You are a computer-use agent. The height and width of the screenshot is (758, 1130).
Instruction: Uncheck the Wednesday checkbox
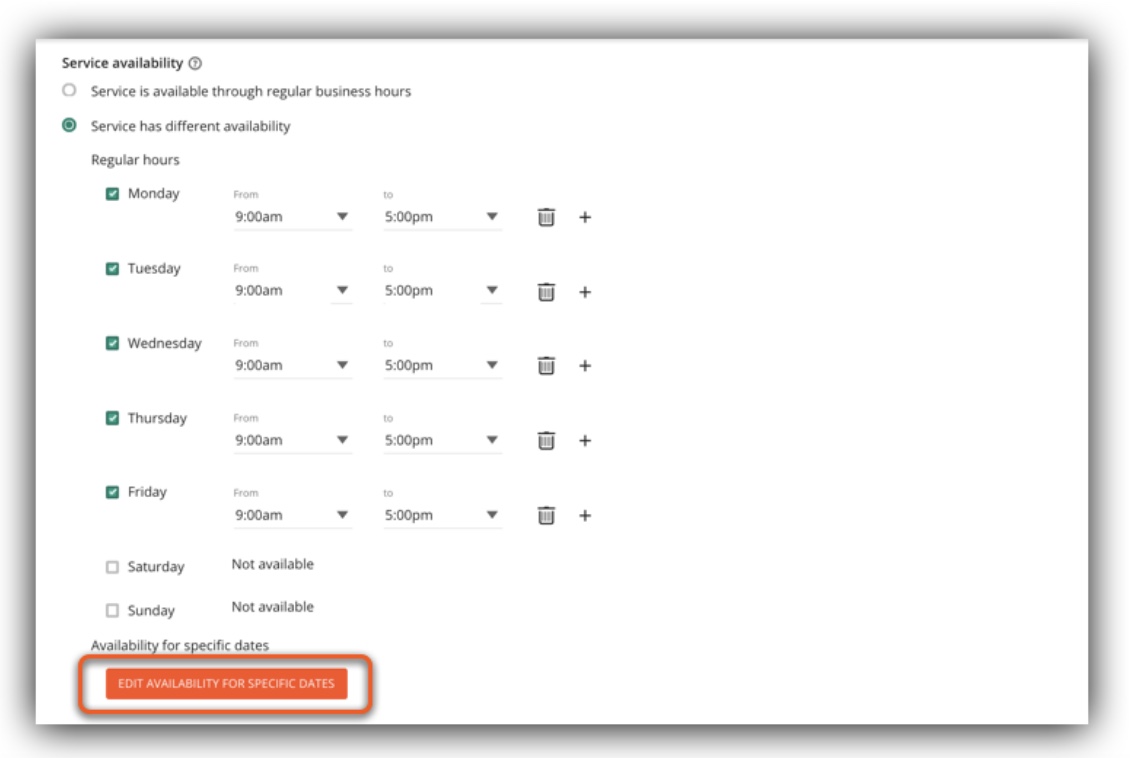click(x=112, y=343)
